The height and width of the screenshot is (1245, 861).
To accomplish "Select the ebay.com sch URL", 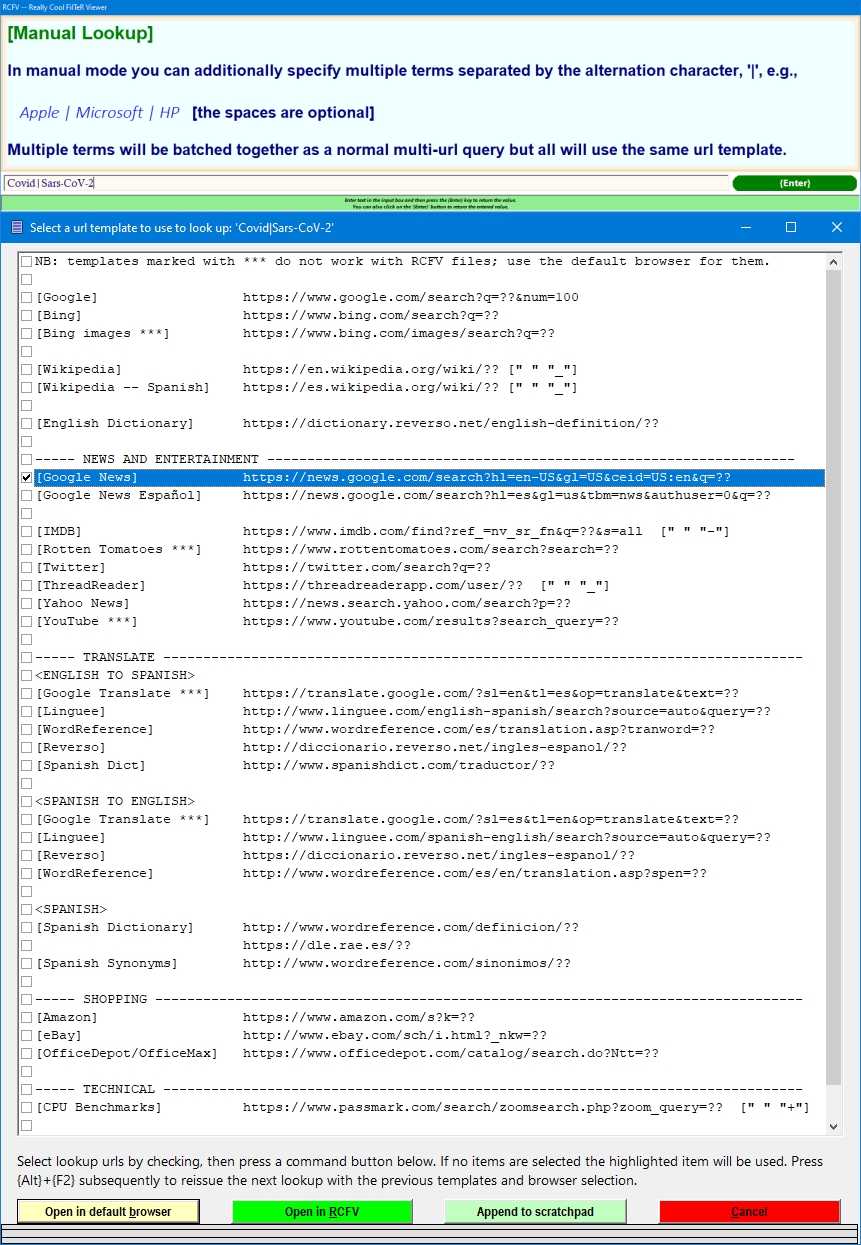I will point(394,1035).
